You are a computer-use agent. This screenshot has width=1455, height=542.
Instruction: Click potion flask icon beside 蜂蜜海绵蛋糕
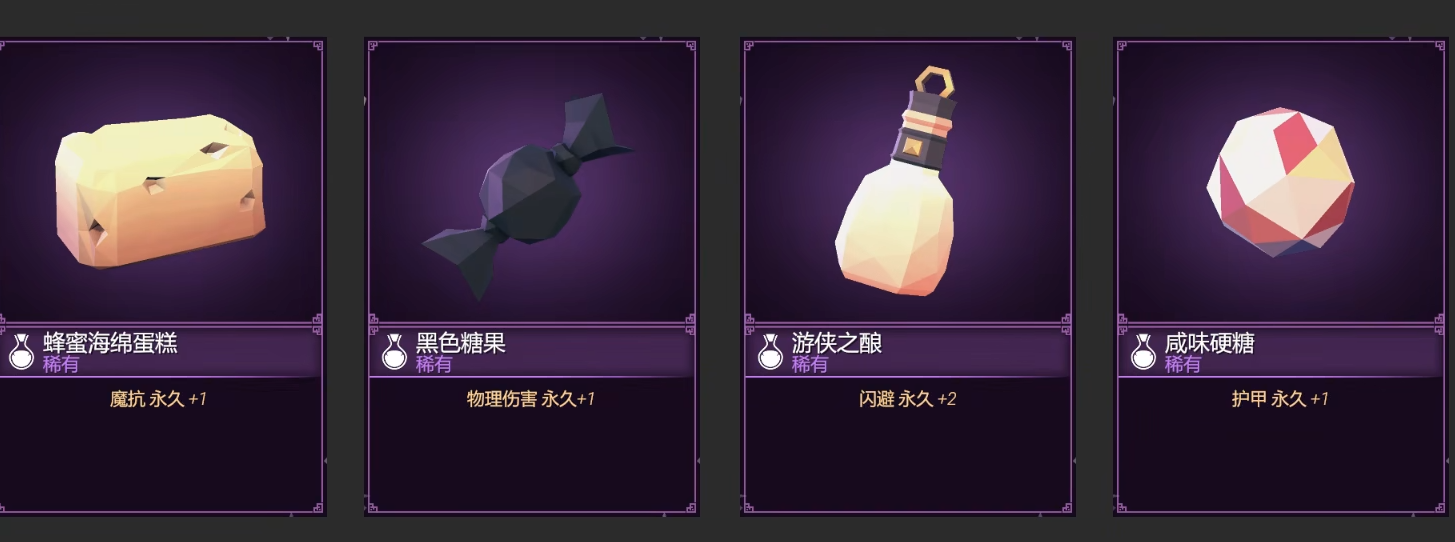coord(21,352)
